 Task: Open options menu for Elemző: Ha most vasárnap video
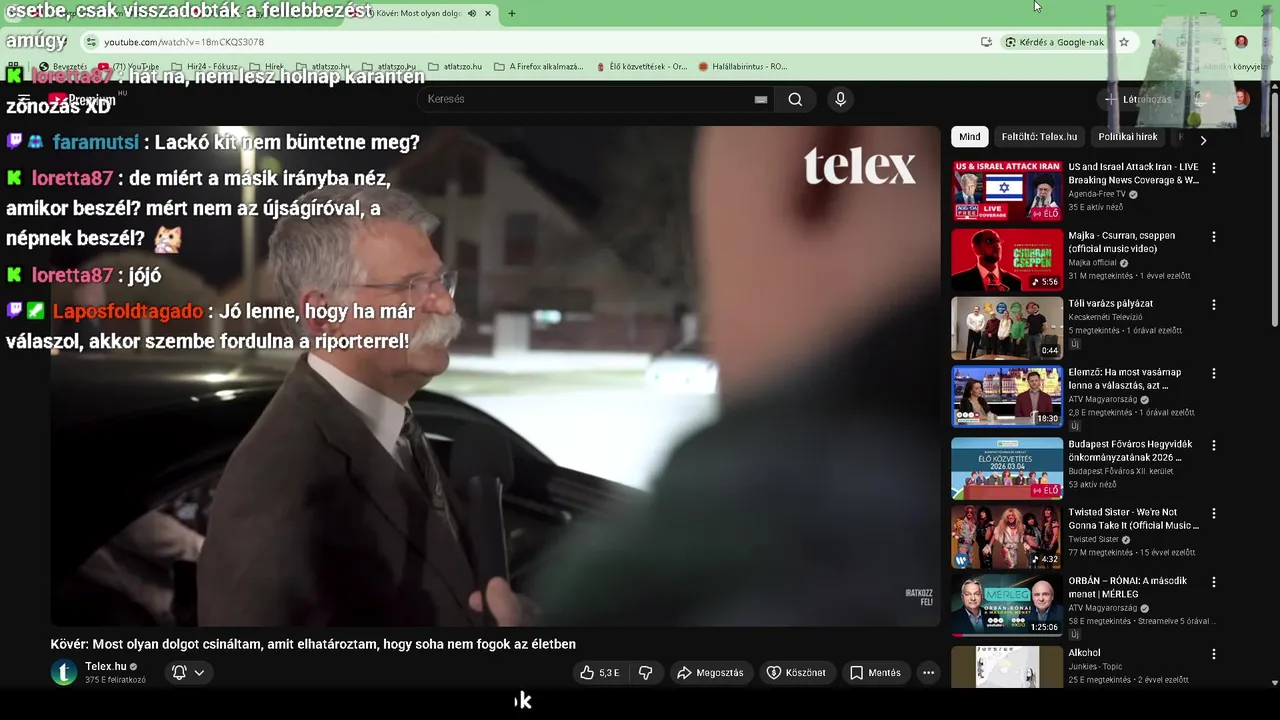pos(1214,374)
